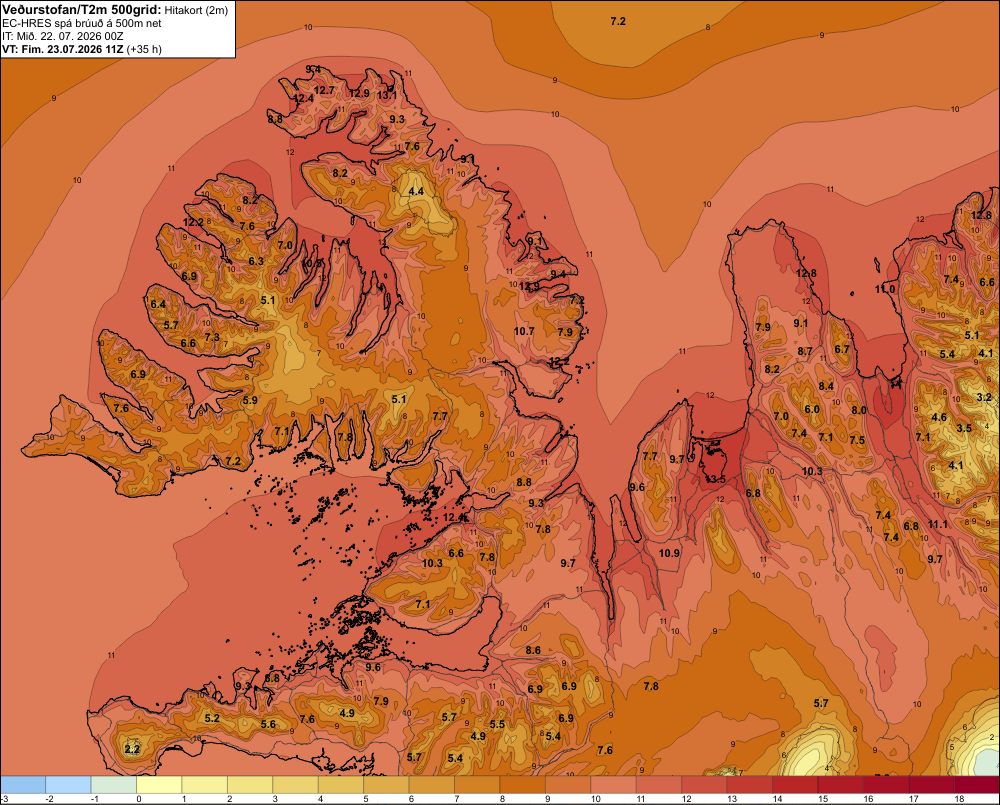The height and width of the screenshot is (805, 1000).
Task: Click the initial time 'IT: Mið. 22. 07. 2026 00Z'
Action: tap(62, 36)
